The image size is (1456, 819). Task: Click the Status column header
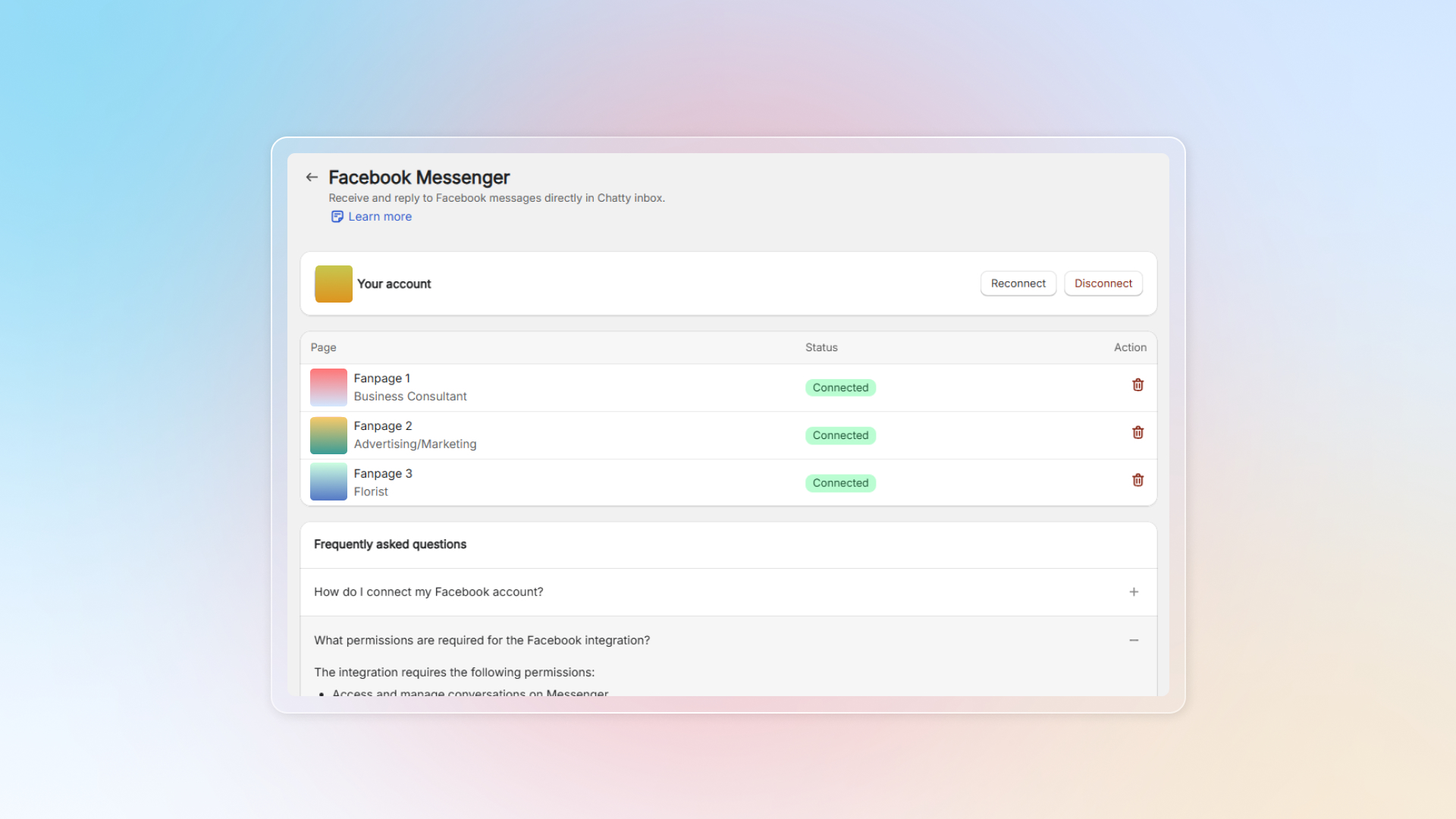pos(821,347)
